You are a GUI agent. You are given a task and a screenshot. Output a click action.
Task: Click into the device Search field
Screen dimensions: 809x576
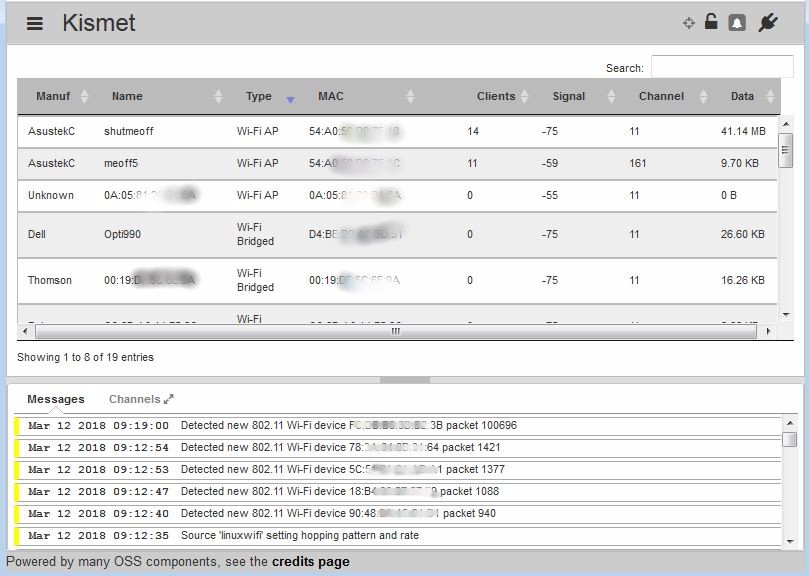[x=722, y=67]
